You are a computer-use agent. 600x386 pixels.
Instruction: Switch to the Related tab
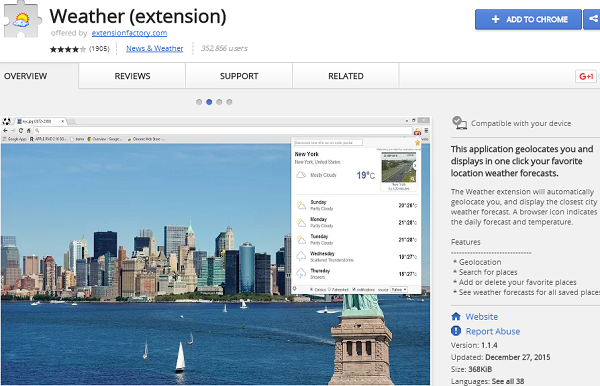[x=346, y=76]
